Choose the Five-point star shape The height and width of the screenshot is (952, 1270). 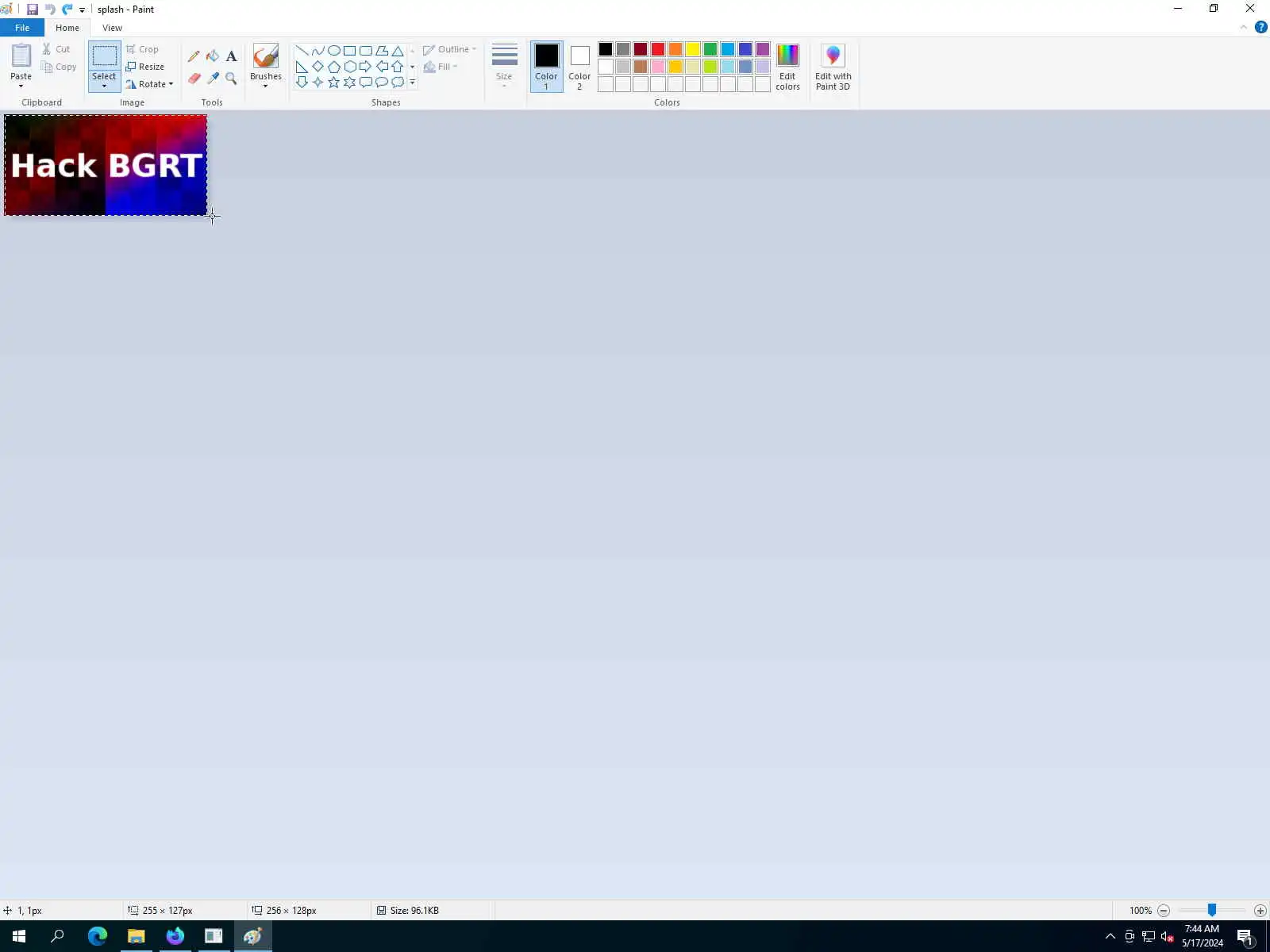(334, 82)
